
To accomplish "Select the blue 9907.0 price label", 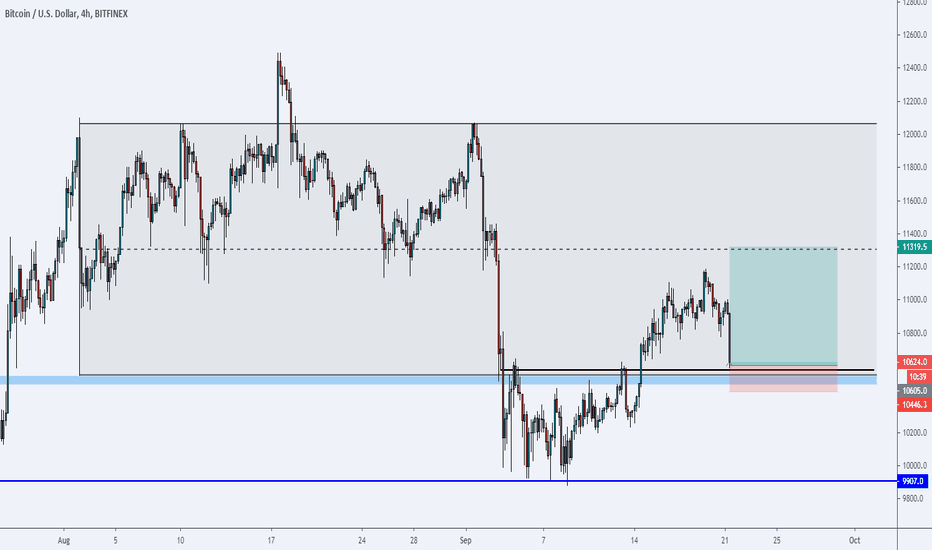I will pos(912,481).
